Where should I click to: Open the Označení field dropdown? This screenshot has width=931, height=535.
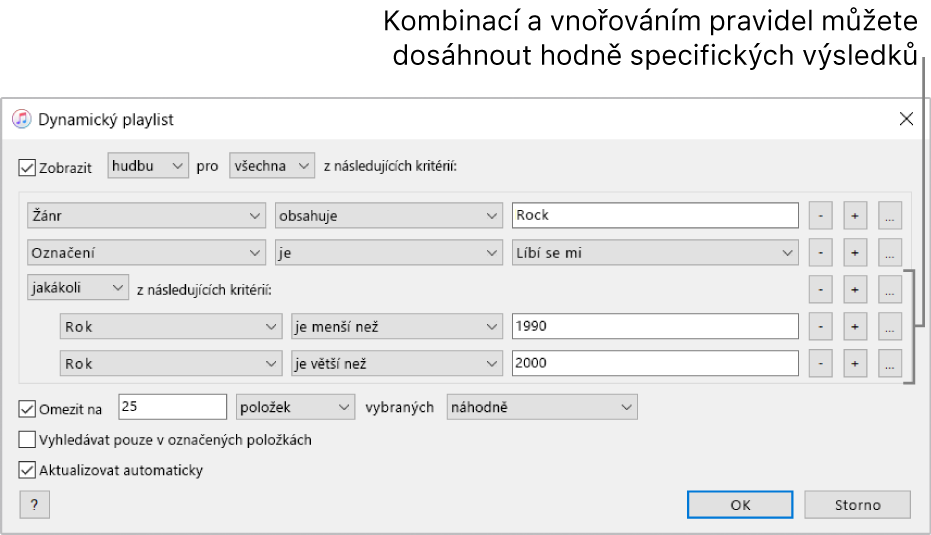[146, 253]
